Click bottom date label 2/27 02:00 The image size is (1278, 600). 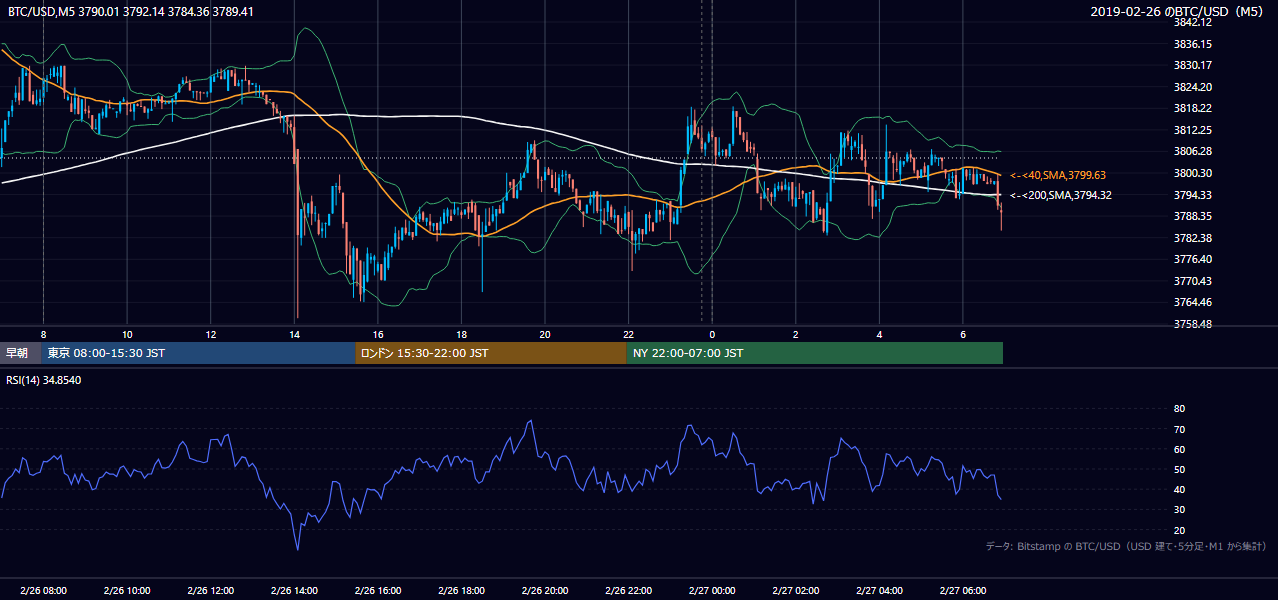[x=795, y=591]
